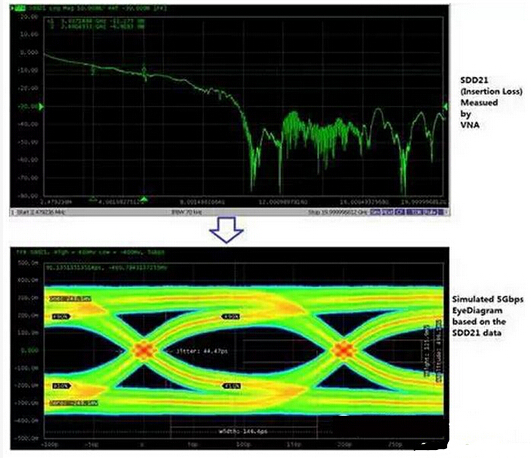Viewport: 531px width, 458px height.
Task: Click the width 144.6ps readout
Action: click(243, 431)
